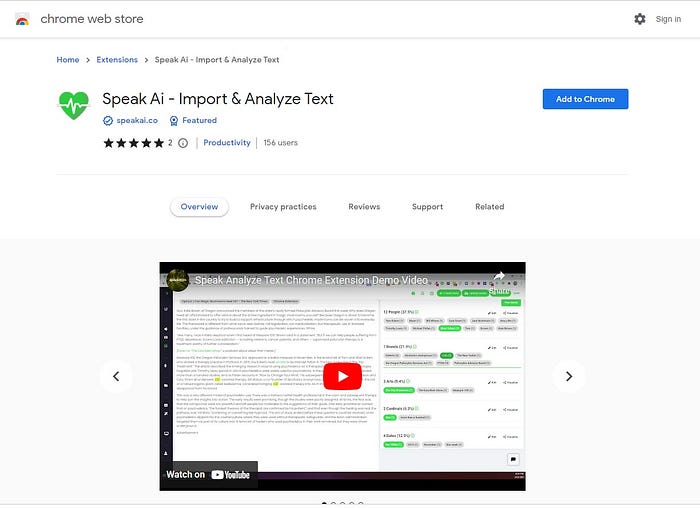This screenshot has width=700, height=508.
Task: Click the five-star rating
Action: tap(133, 143)
